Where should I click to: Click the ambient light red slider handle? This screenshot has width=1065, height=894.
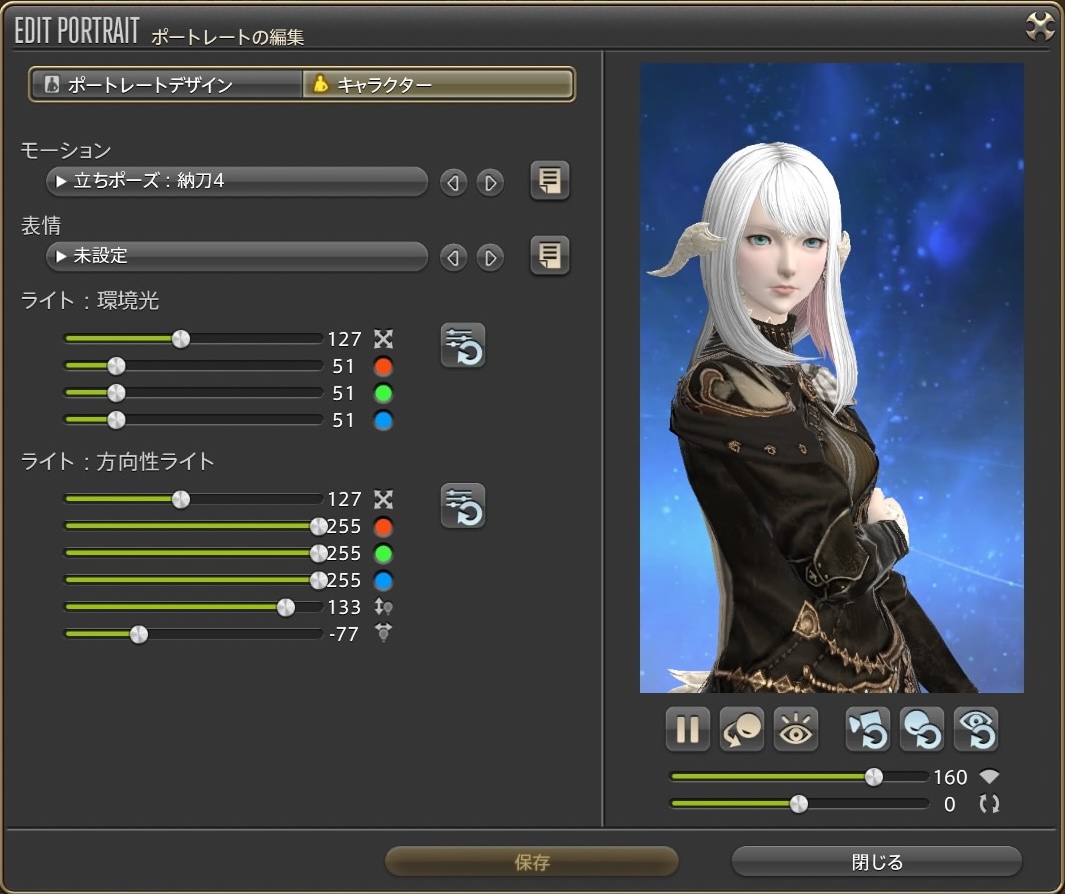[x=116, y=366]
